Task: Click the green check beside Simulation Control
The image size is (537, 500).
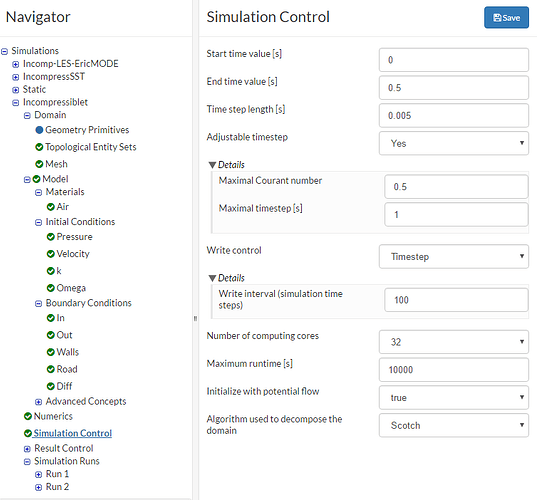Action: pyautogui.click(x=28, y=434)
